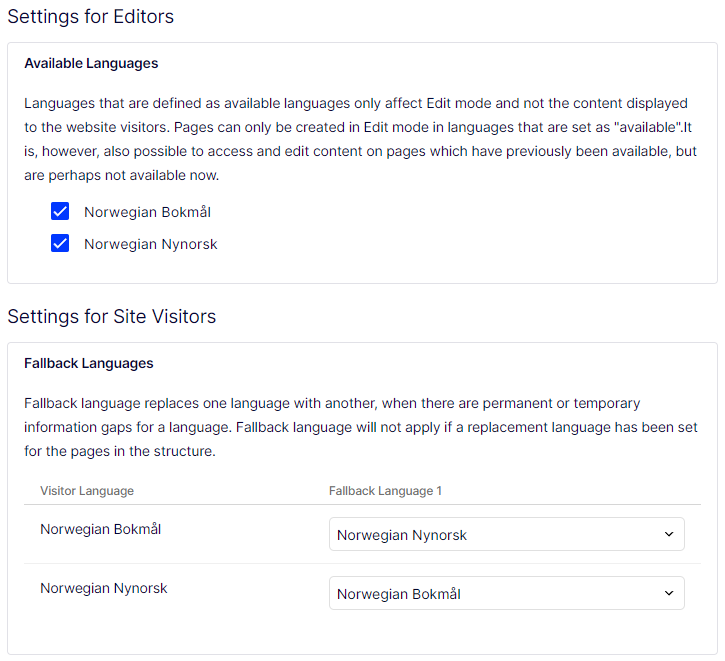725x661 pixels.
Task: Select Norwegian Bokmål row in Visitor Language column
Action: pyautogui.click(x=100, y=530)
